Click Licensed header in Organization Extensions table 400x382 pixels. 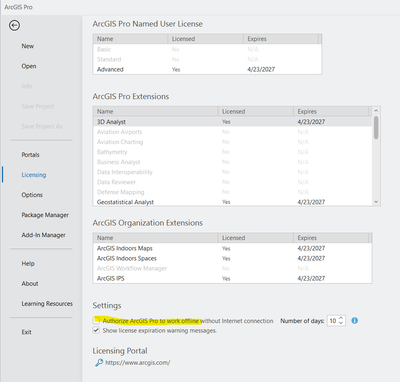pyautogui.click(x=256, y=238)
